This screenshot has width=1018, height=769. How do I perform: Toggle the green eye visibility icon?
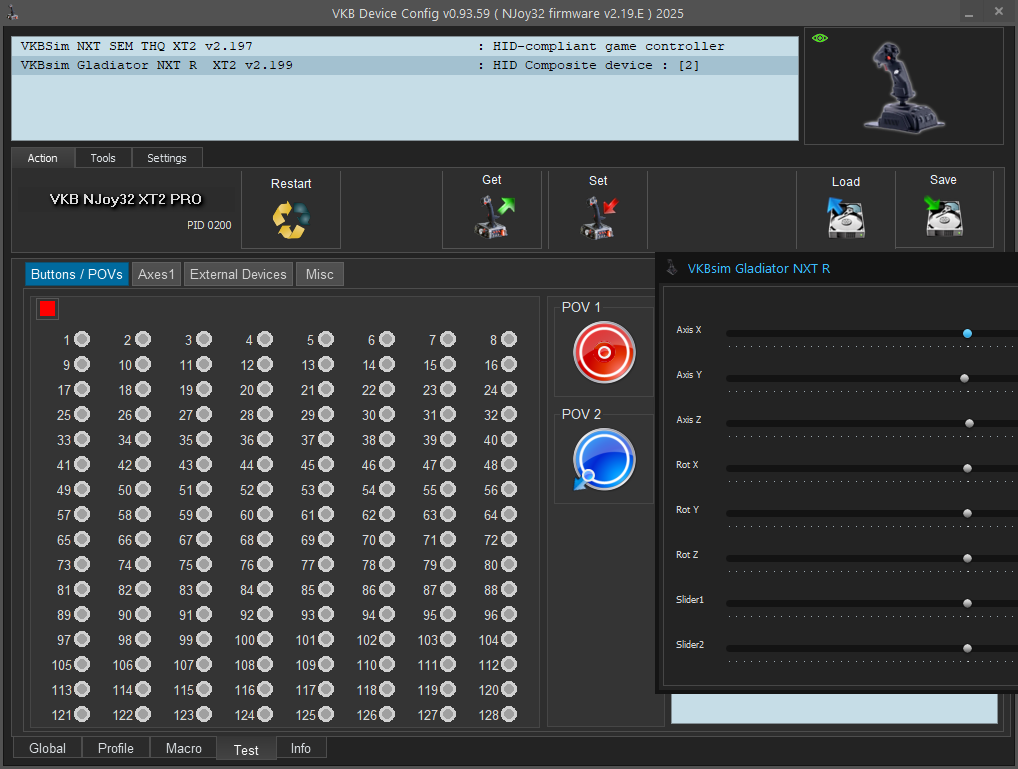[x=820, y=38]
